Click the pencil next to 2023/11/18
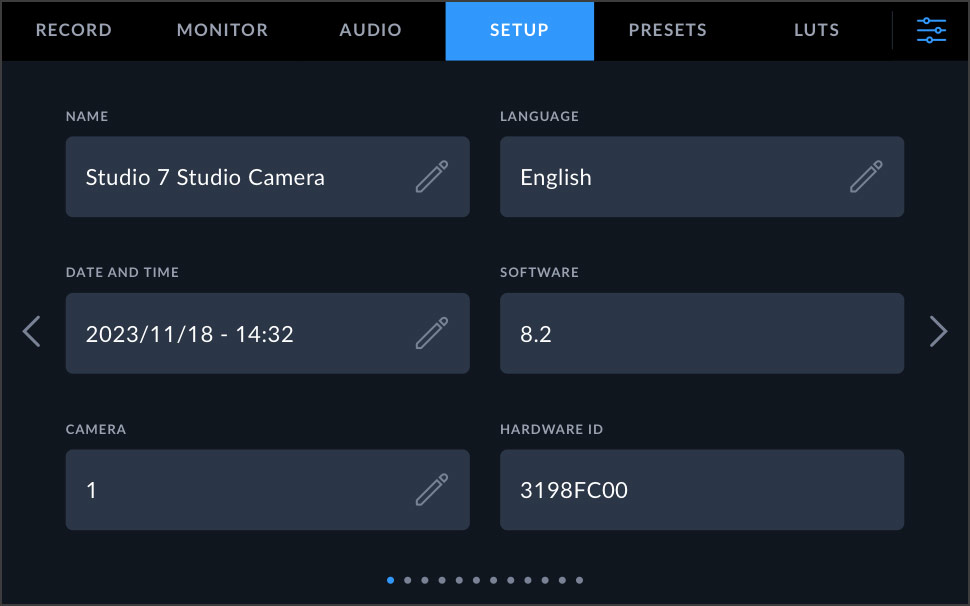Image resolution: width=970 pixels, height=606 pixels. [432, 333]
